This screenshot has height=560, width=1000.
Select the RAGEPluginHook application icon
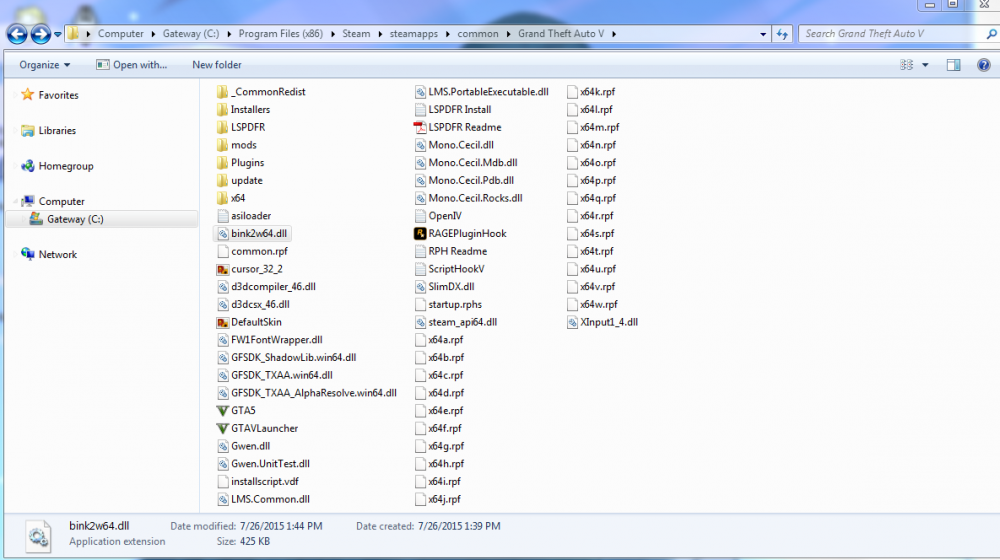coord(420,234)
